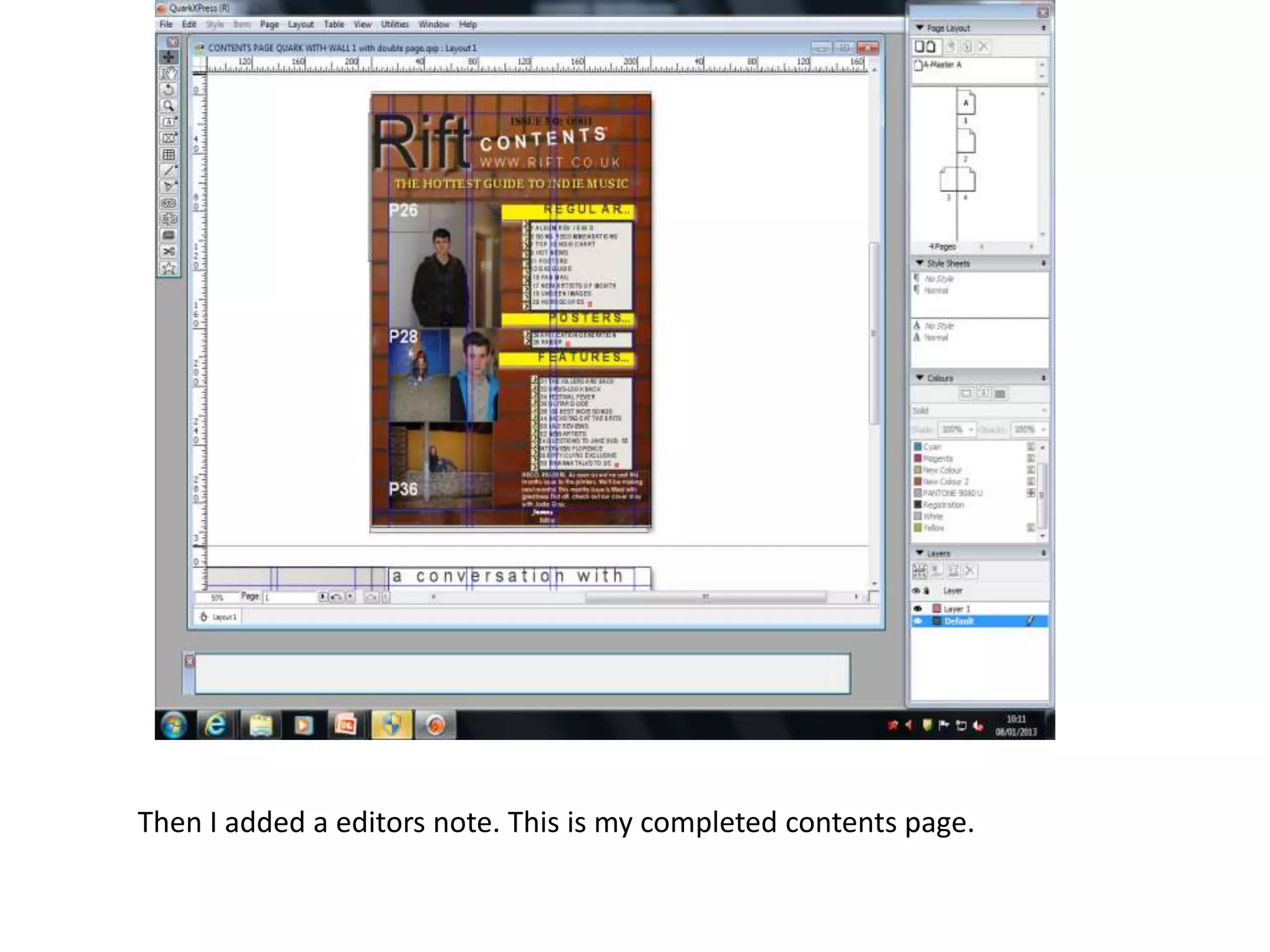
Task: Collapse the Layers panel
Action: pyautogui.click(x=920, y=553)
